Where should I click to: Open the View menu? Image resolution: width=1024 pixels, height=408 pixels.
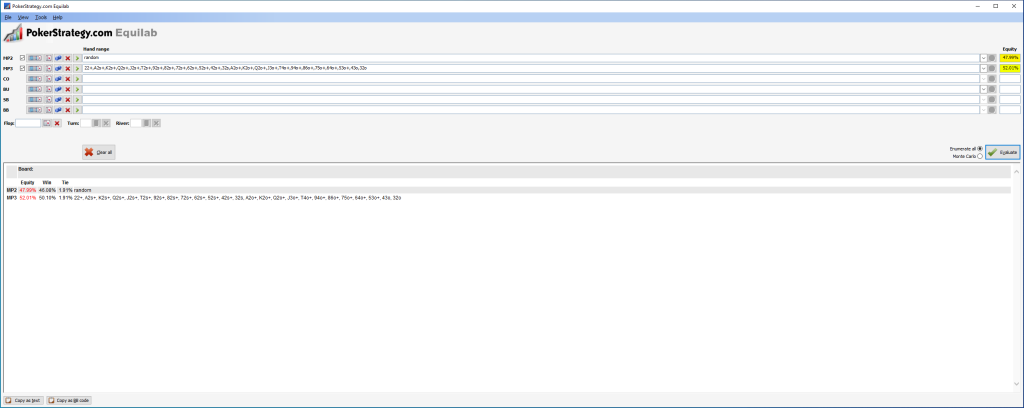[x=23, y=17]
